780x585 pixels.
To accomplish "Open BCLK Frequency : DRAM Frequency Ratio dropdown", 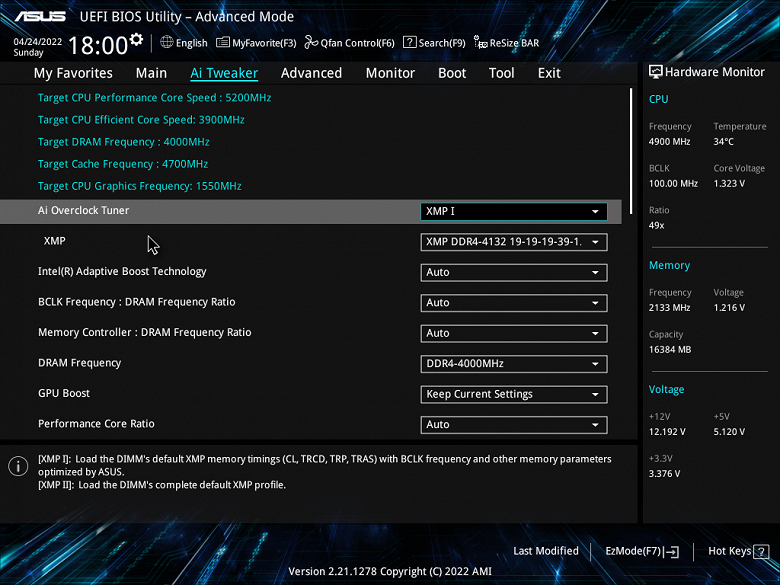I will [514, 303].
